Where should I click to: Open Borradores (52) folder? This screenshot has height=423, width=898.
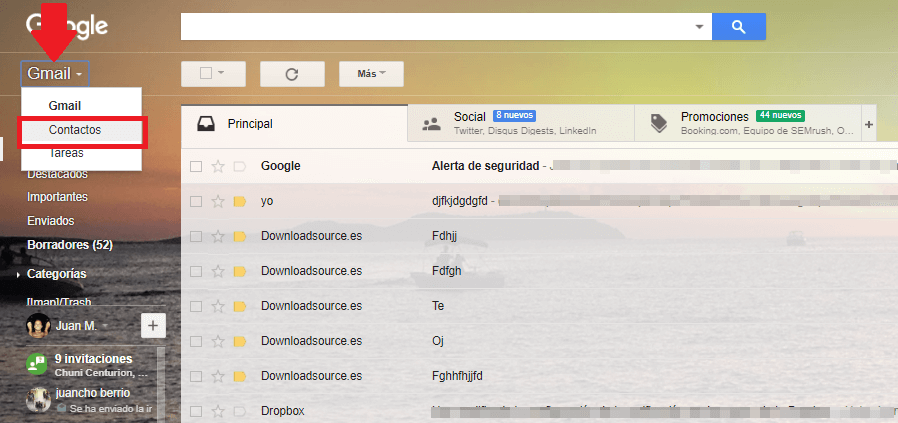70,245
